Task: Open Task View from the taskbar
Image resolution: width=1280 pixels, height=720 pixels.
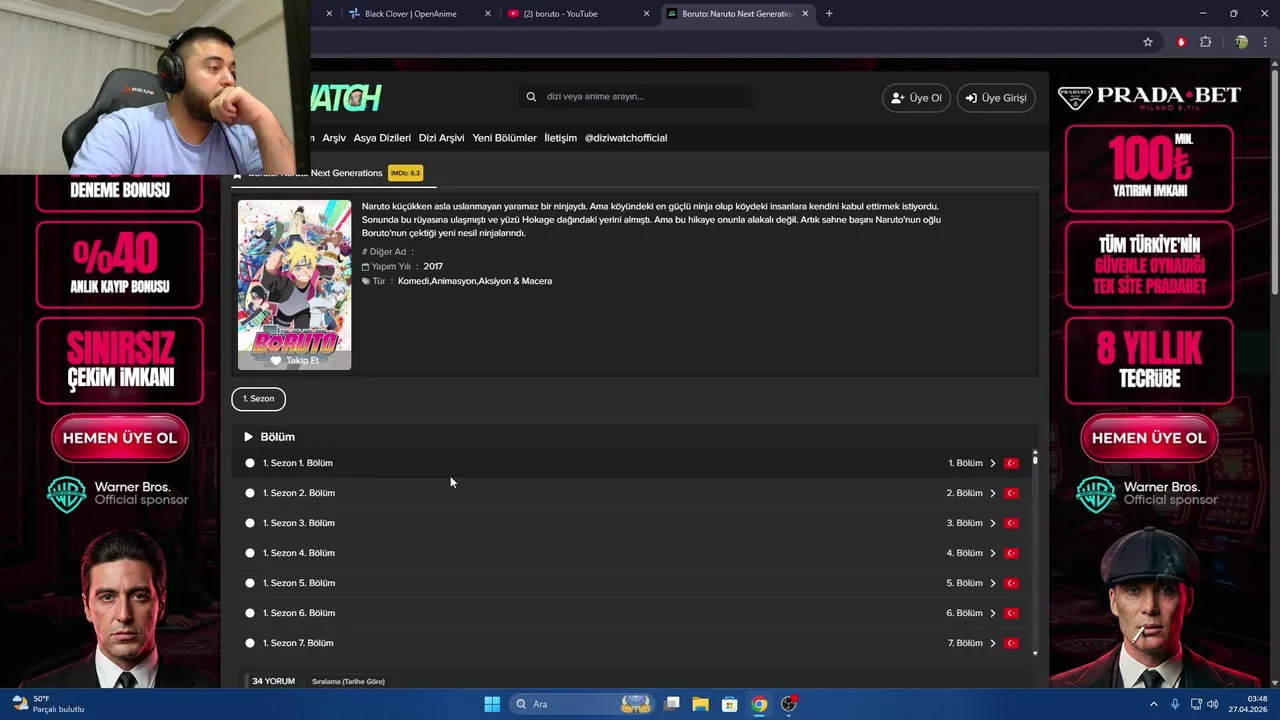Action: [x=672, y=704]
